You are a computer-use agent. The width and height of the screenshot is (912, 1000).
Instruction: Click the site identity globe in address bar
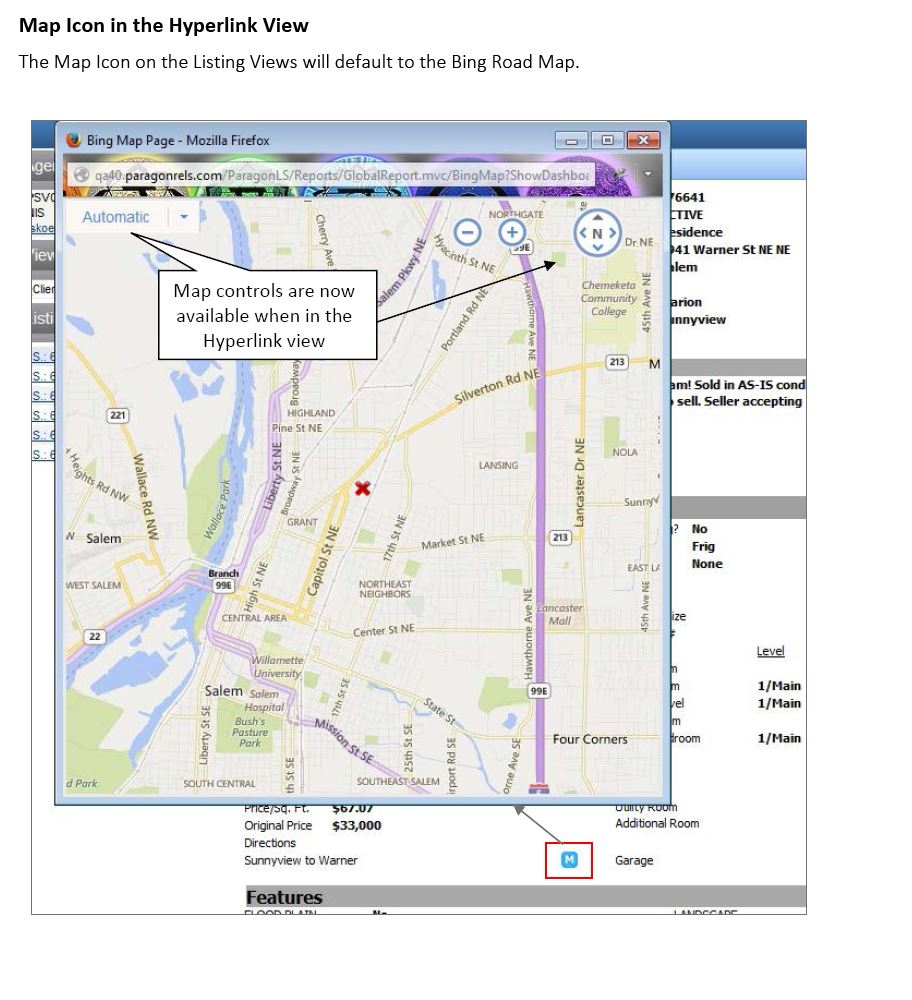[81, 174]
